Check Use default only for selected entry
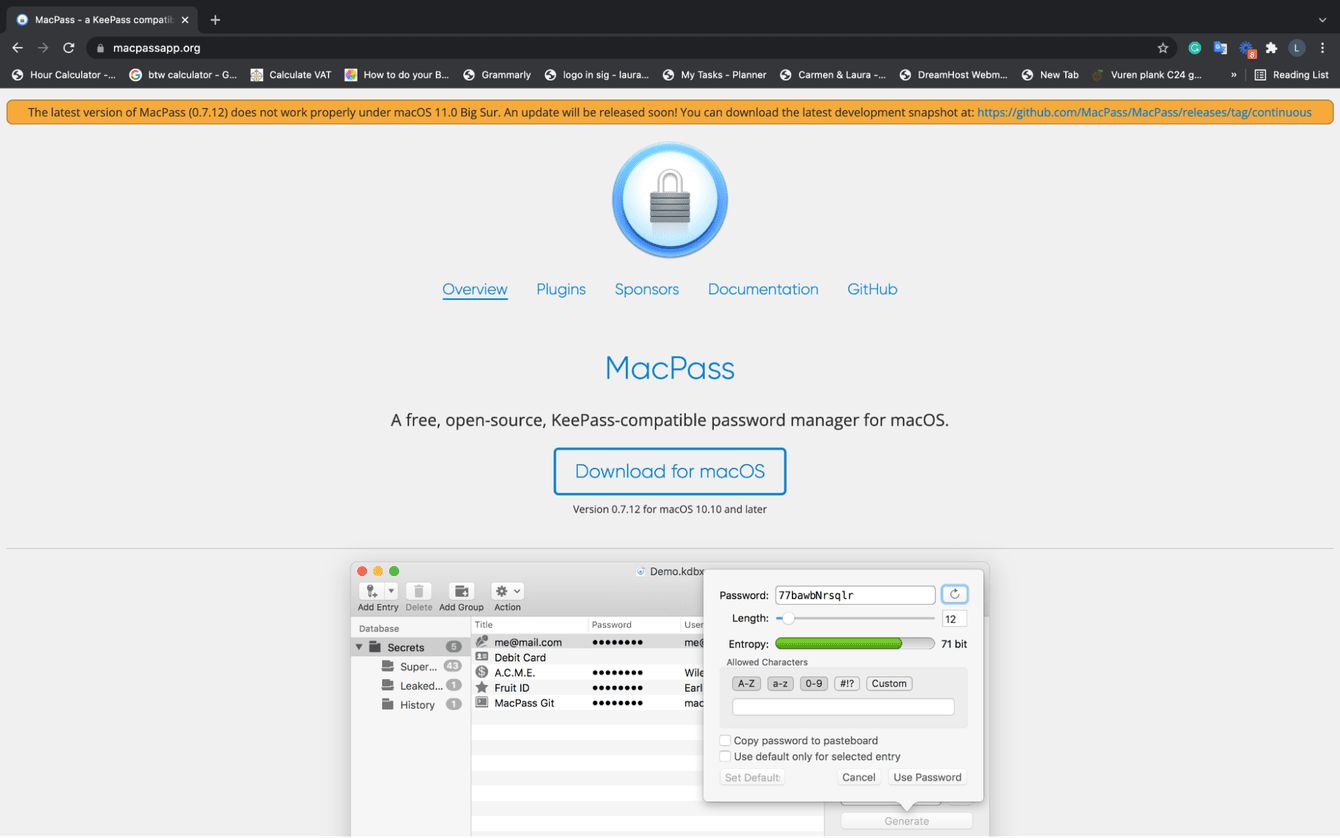 [725, 757]
